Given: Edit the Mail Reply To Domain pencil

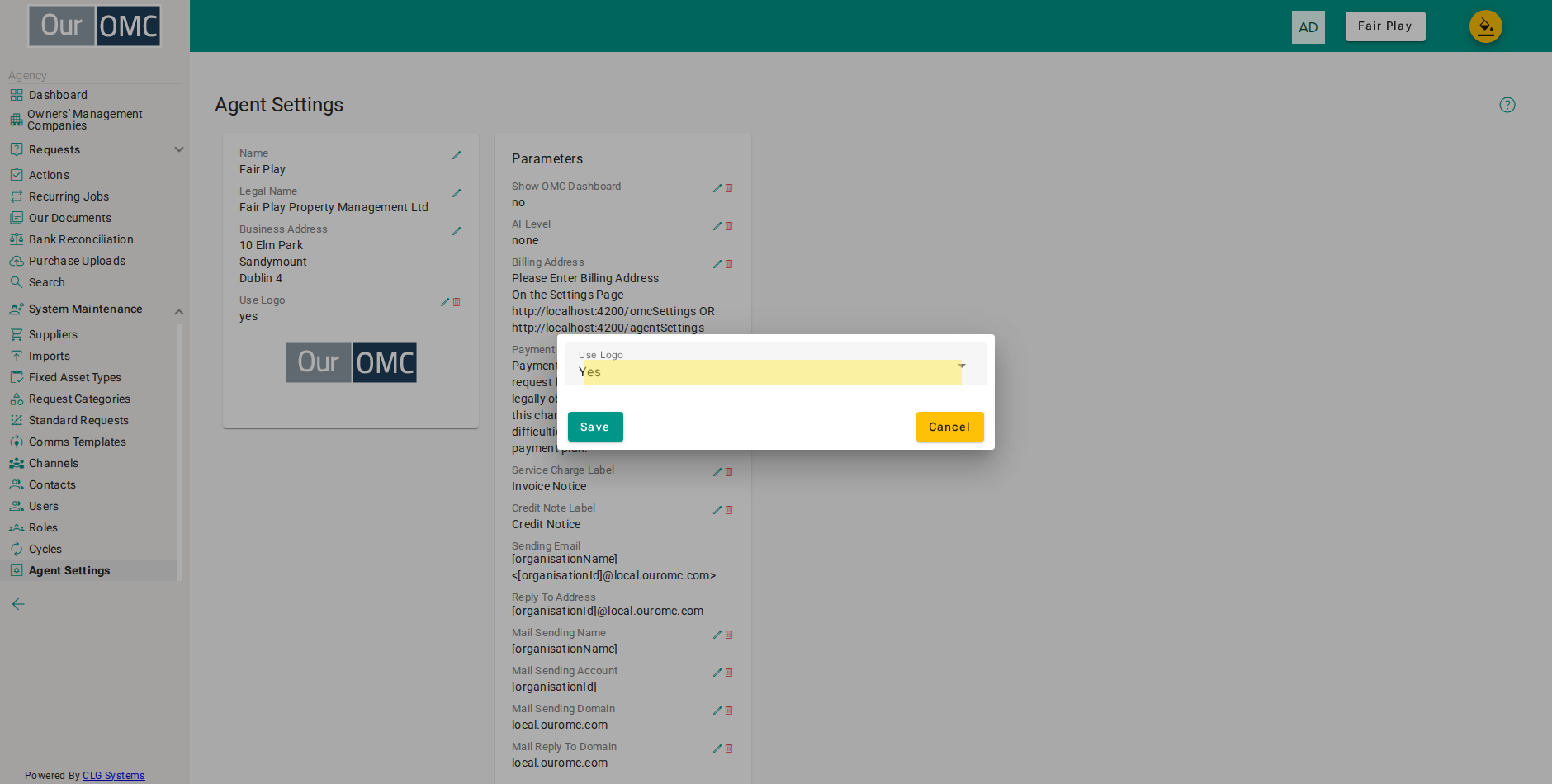Looking at the screenshot, I should 717,749.
